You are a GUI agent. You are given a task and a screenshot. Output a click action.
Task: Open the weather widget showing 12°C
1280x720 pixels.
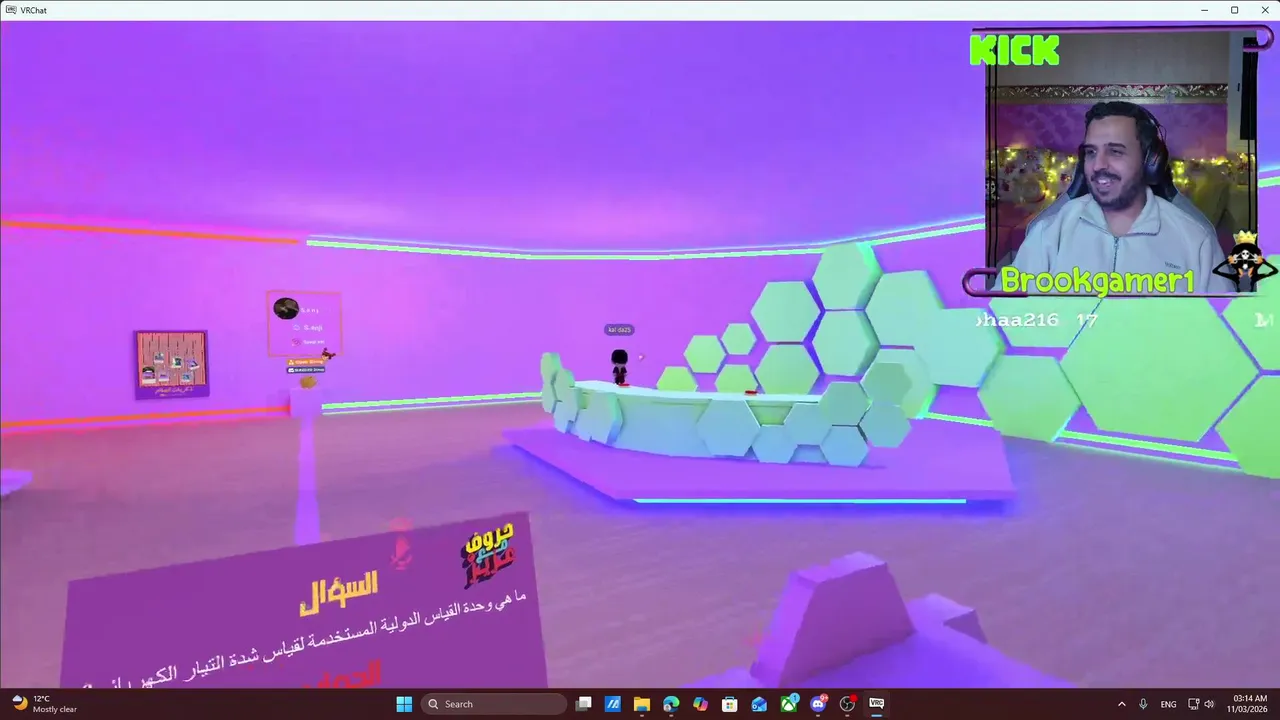pyautogui.click(x=45, y=704)
